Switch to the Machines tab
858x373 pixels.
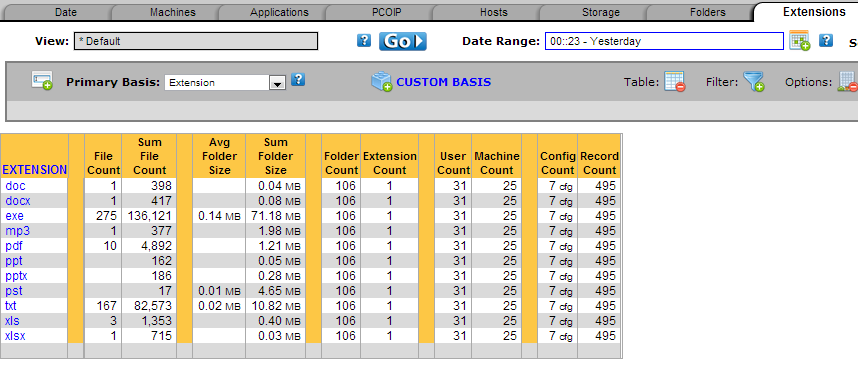(x=173, y=12)
